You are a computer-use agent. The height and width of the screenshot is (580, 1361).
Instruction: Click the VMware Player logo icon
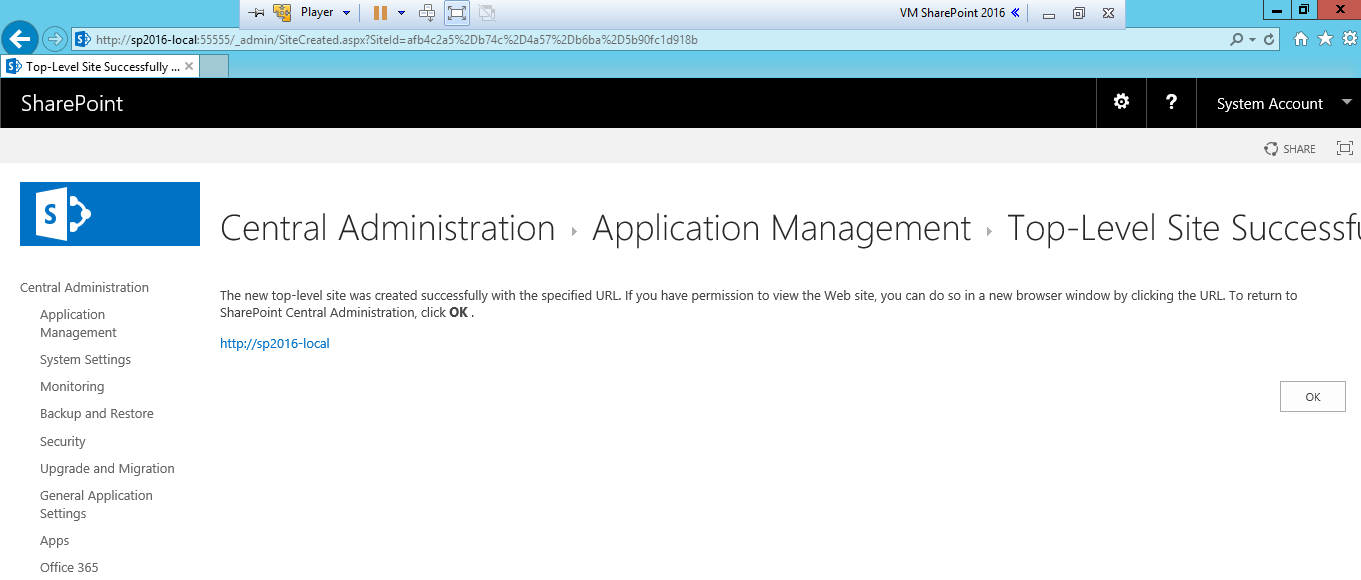pyautogui.click(x=282, y=13)
